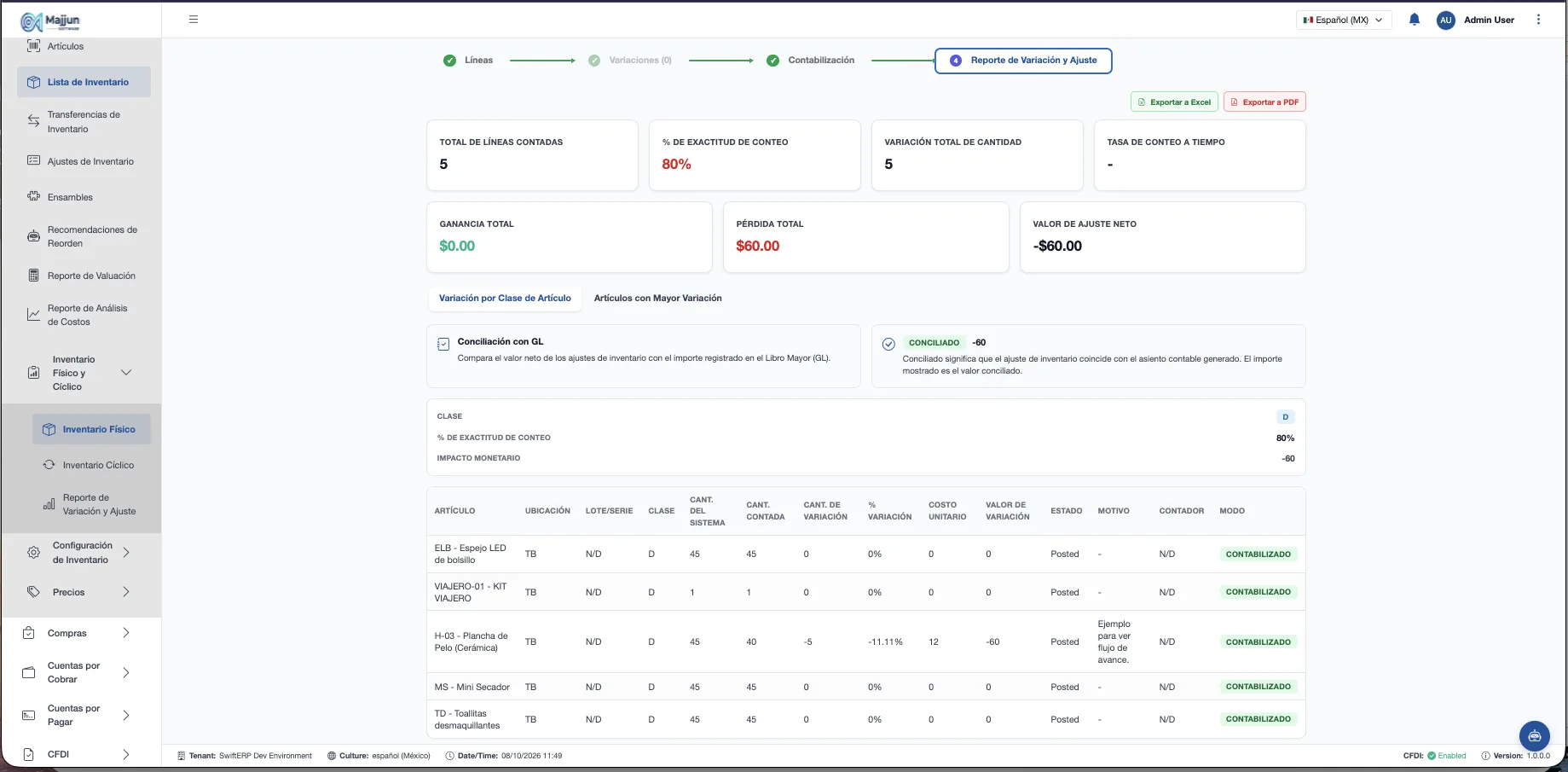Click the Recomendaciones de Reorden icon
Image resolution: width=1568 pixels, height=772 pixels.
tap(33, 236)
